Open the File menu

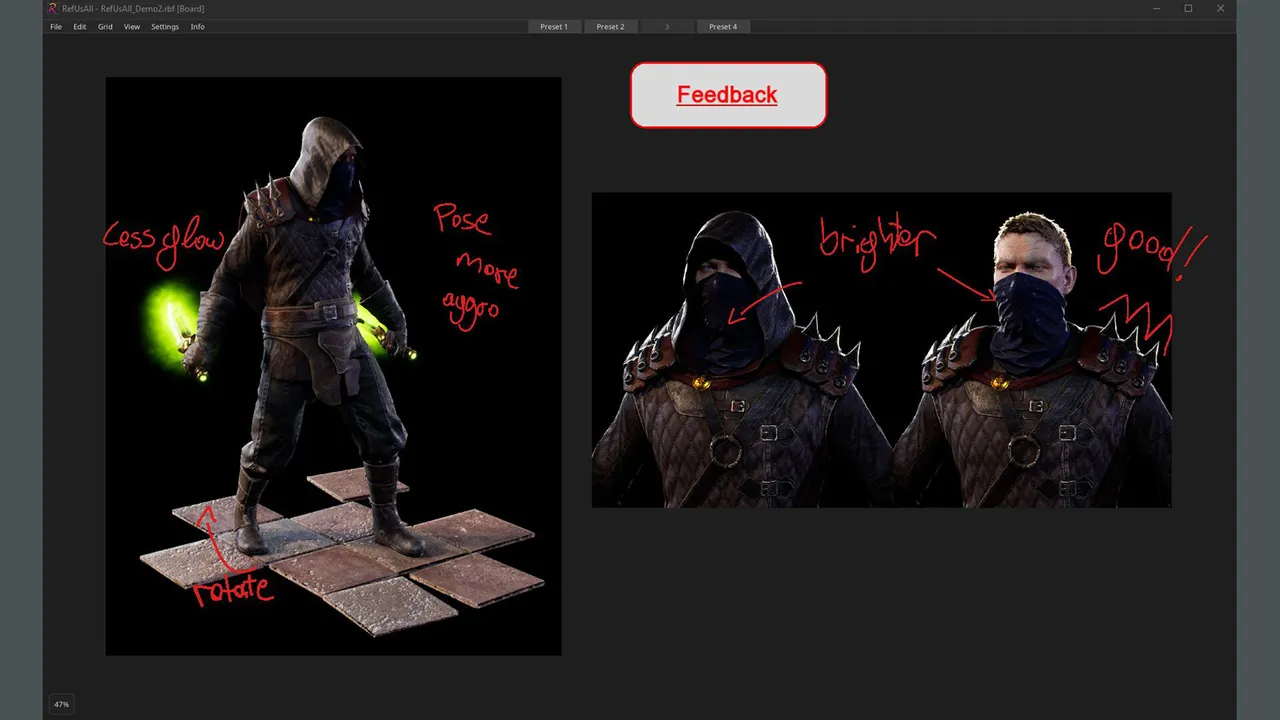tap(56, 27)
